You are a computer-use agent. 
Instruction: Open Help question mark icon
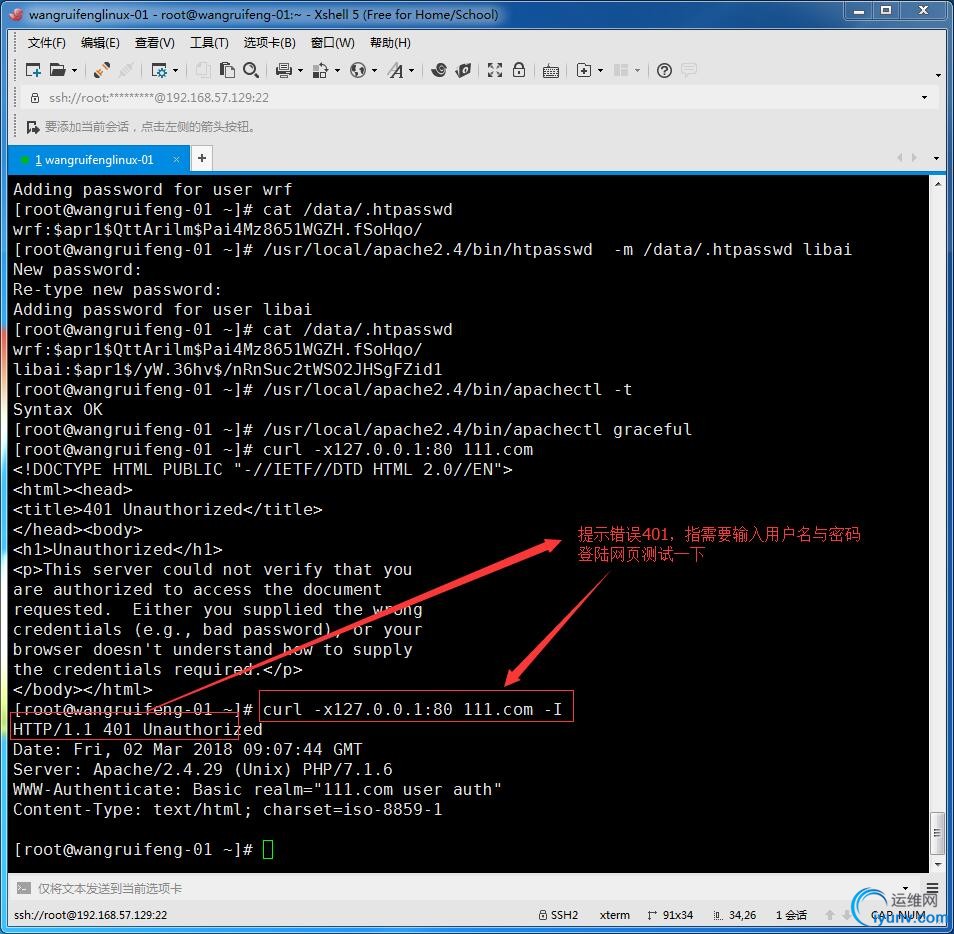click(664, 71)
